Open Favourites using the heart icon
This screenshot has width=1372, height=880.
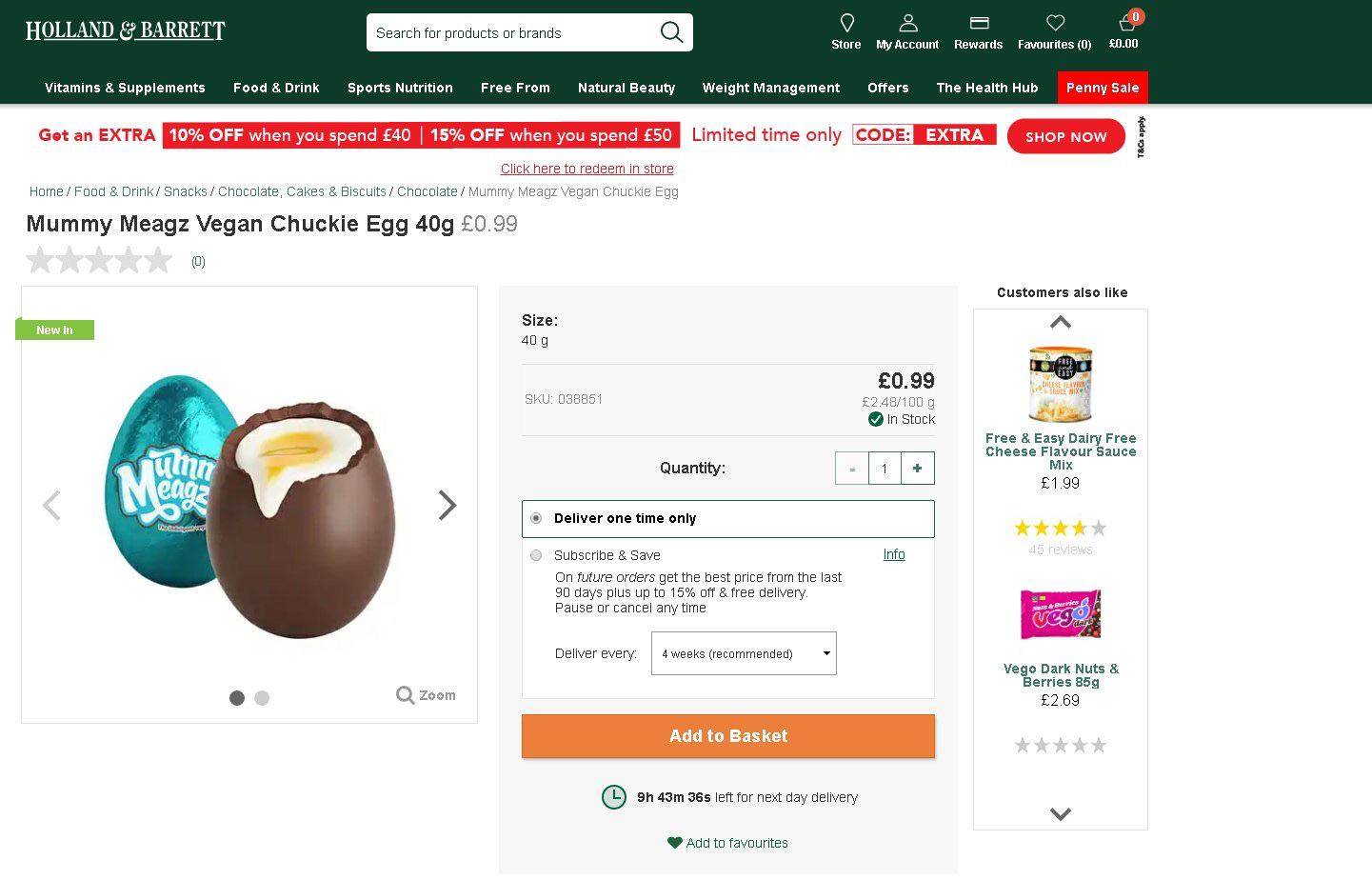pos(1054,22)
